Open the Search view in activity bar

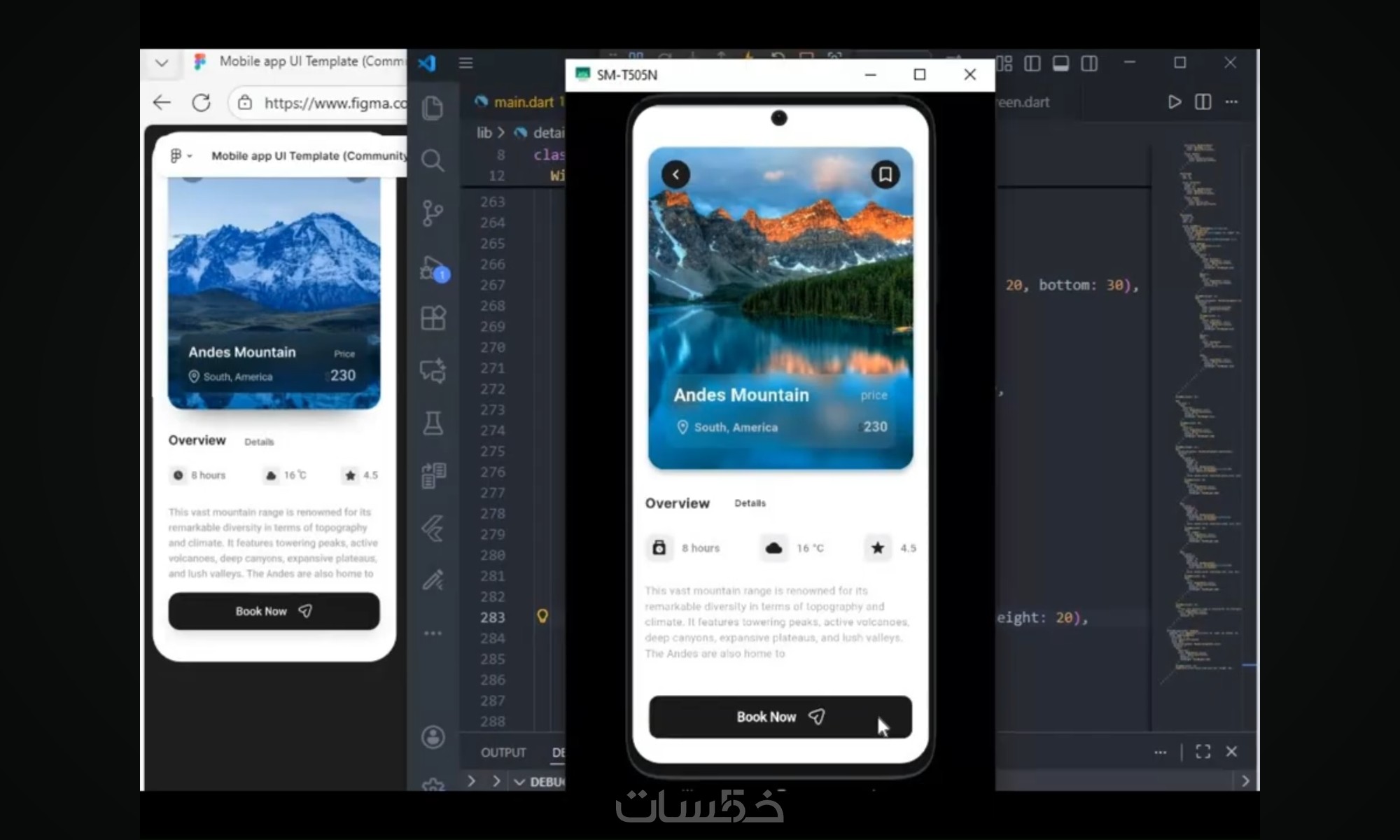point(433,161)
